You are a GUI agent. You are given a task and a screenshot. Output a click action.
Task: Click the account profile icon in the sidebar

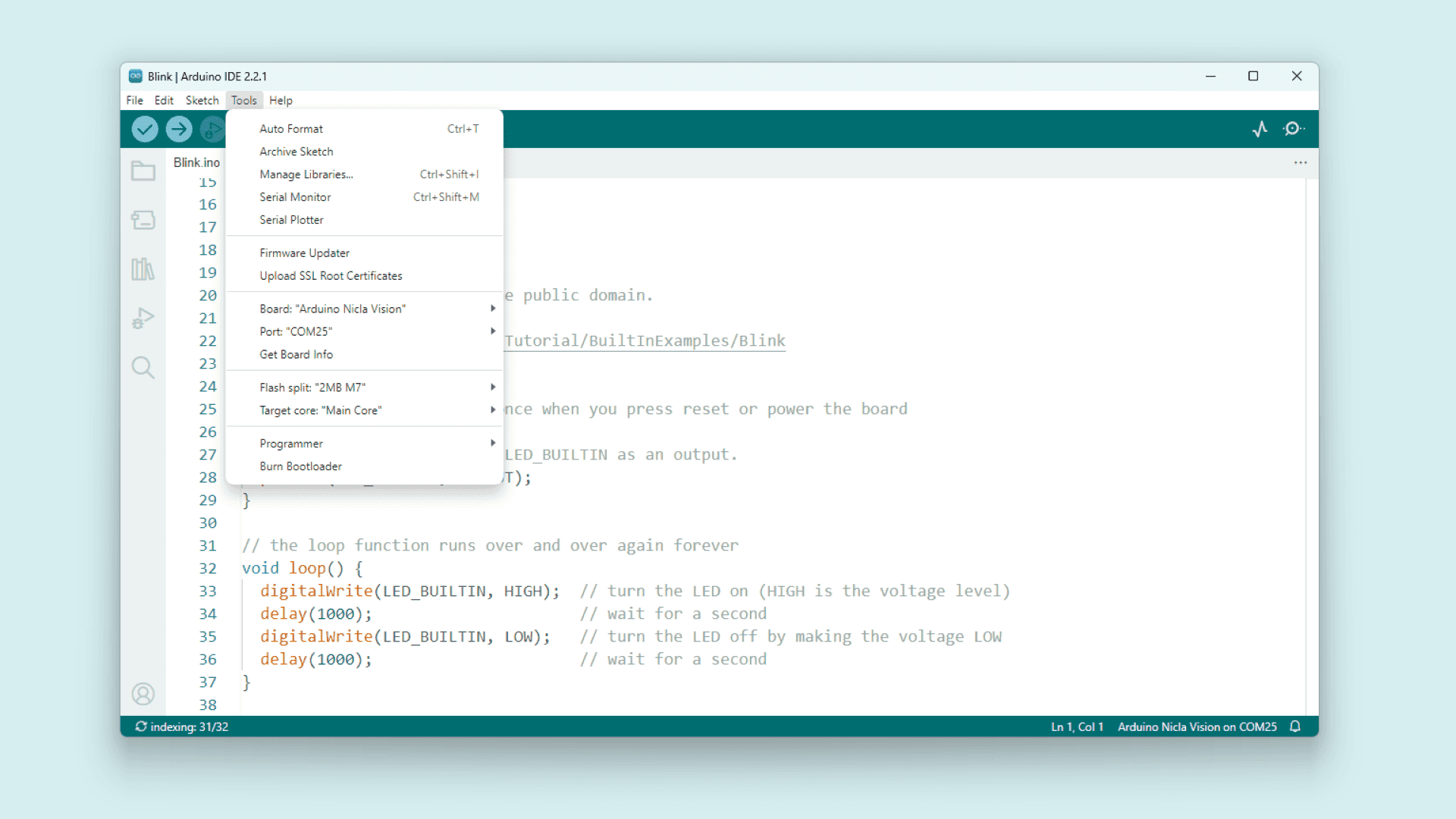coord(143,694)
